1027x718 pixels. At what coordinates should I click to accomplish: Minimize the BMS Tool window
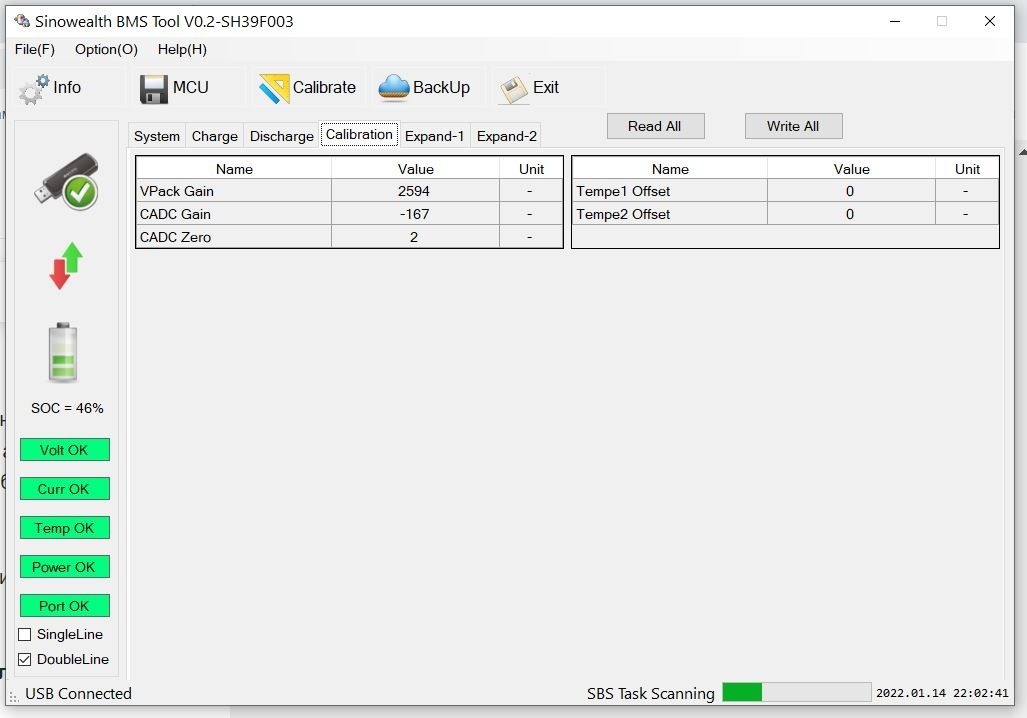(895, 22)
